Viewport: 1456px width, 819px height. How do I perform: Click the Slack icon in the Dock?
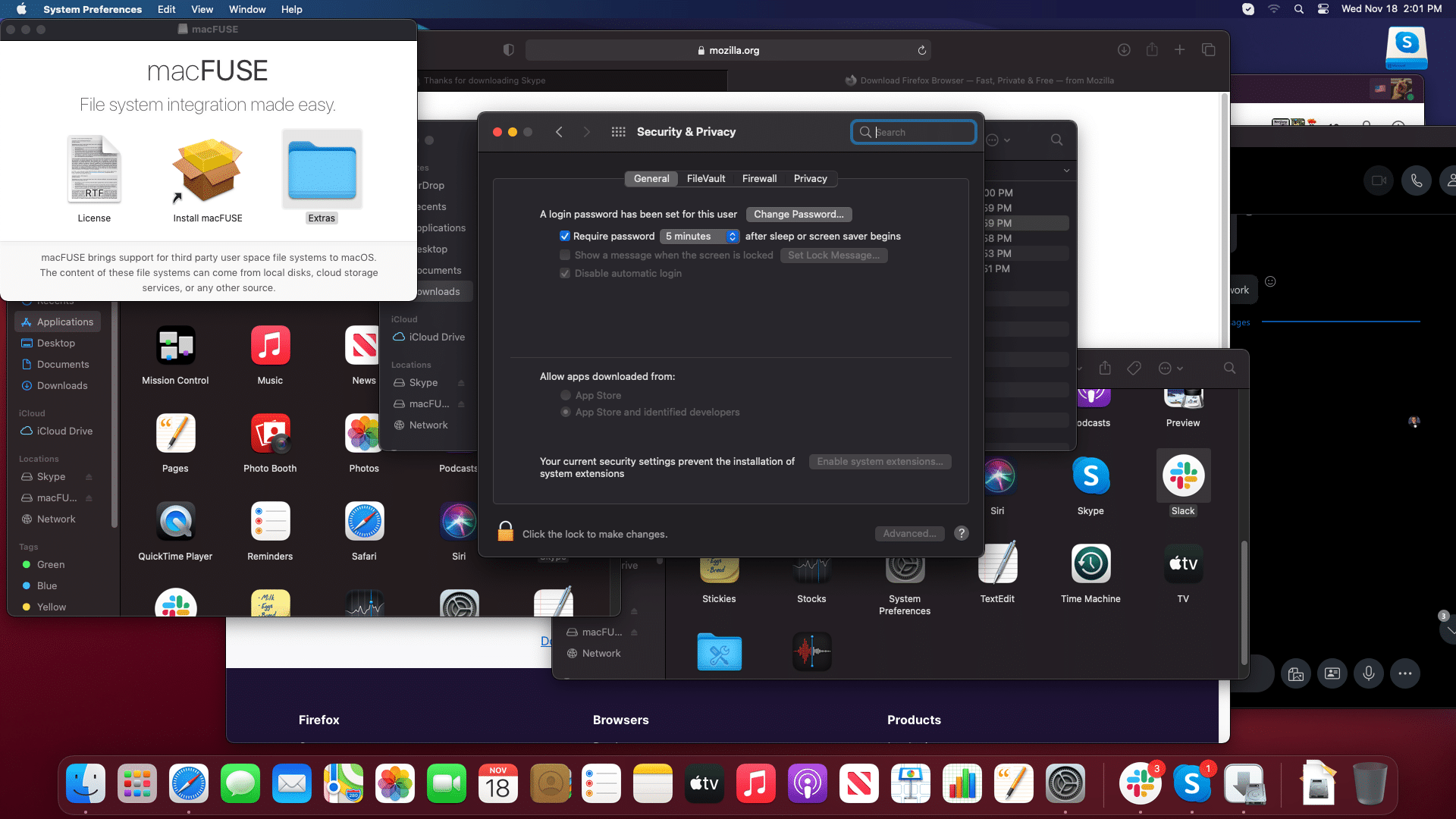1140,784
